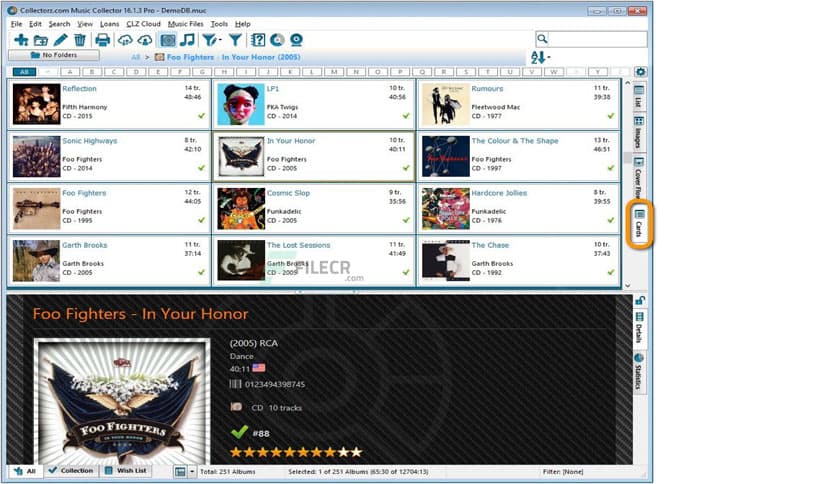Switch to the Cover Flow view tab

tap(638, 176)
